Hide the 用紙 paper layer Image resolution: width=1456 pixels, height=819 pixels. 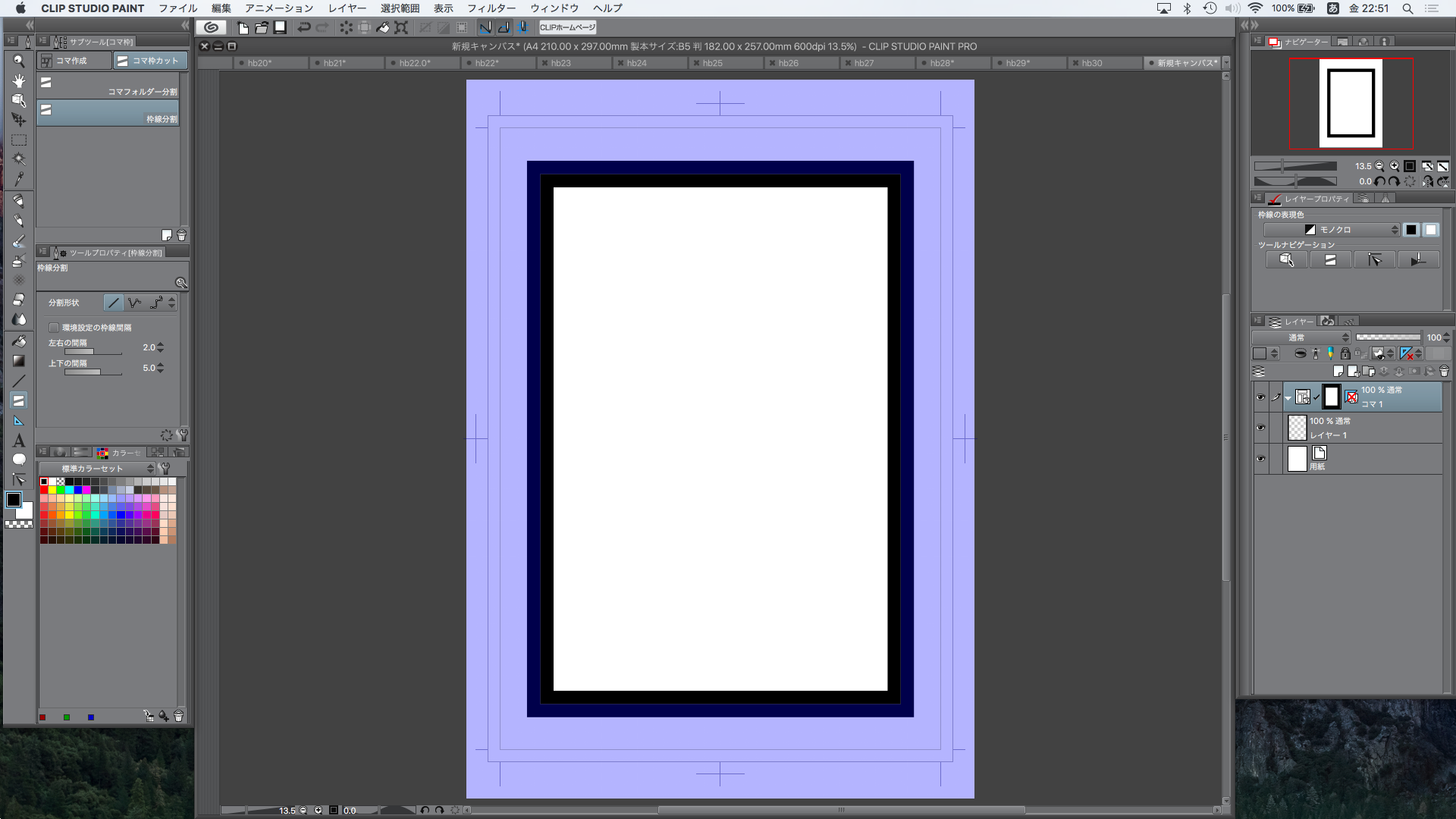1260,459
